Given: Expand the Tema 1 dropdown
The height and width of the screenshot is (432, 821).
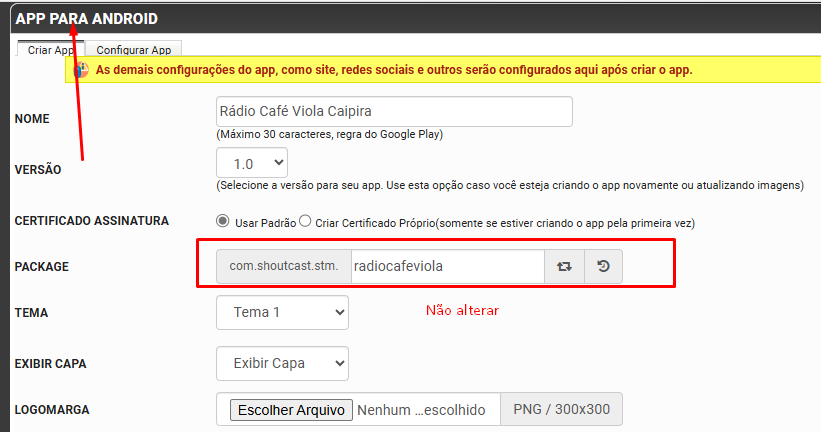Looking at the screenshot, I should (x=282, y=312).
